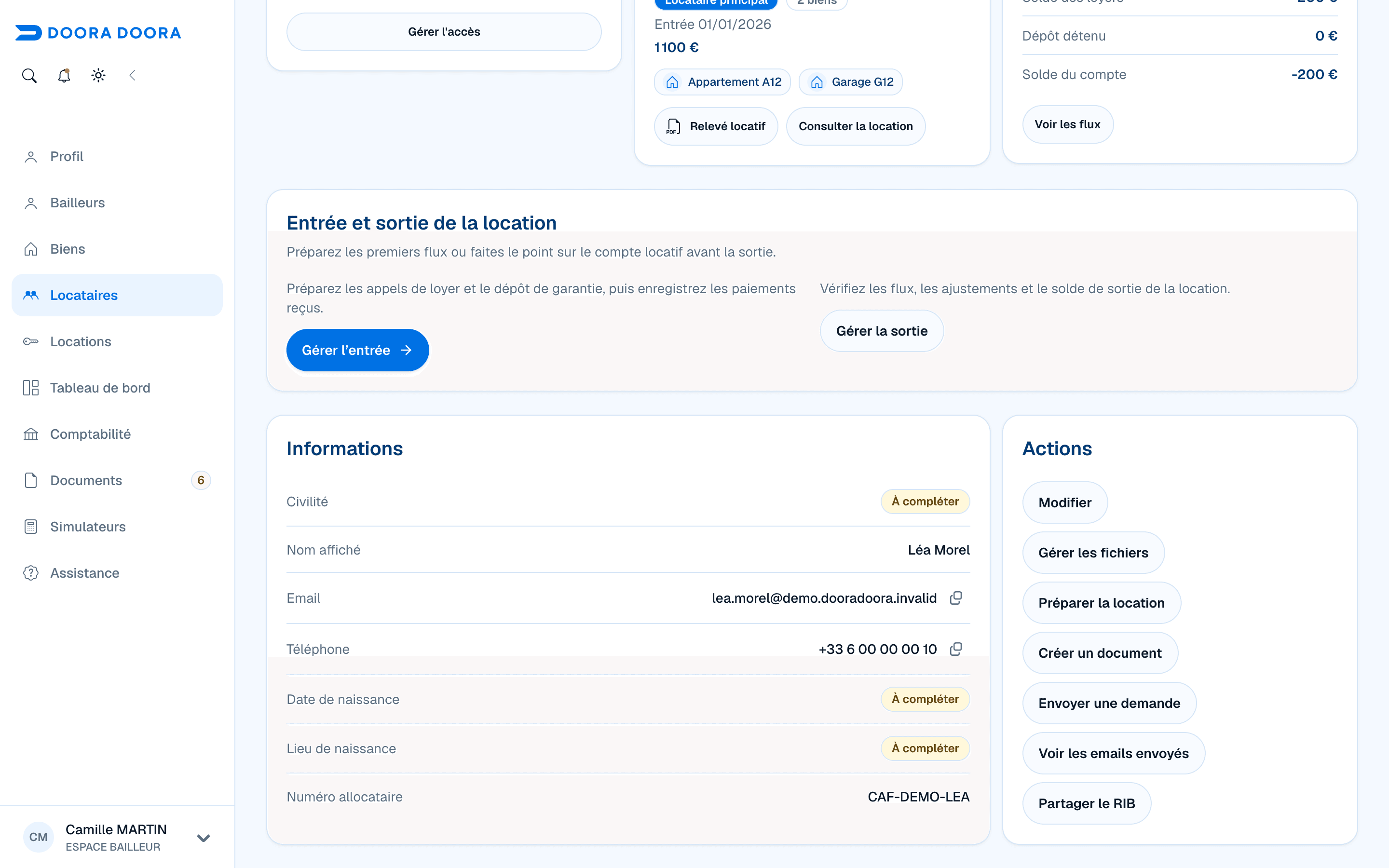Viewport: 1389px width, 868px height.
Task: Copy the email address icon
Action: (955, 598)
